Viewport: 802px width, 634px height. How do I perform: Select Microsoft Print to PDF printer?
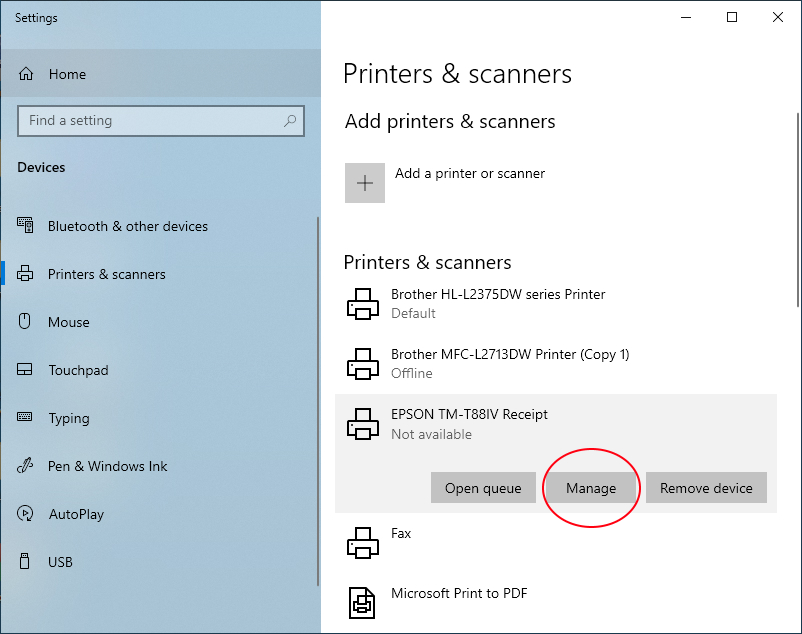point(556,602)
